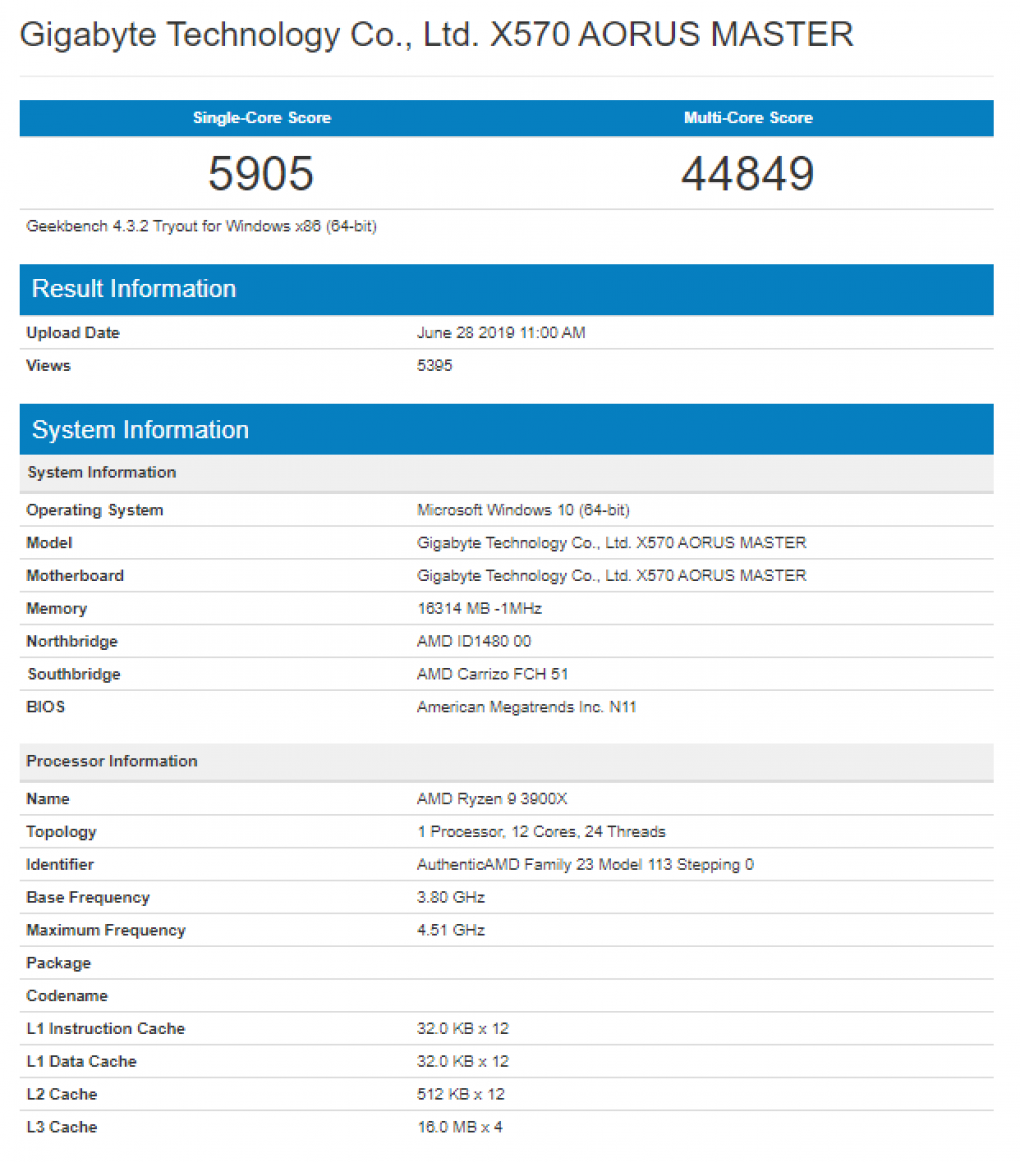Viewport: 1020px width, 1162px height.
Task: Click the 'Maximum Frequency' label
Action: [x=106, y=930]
